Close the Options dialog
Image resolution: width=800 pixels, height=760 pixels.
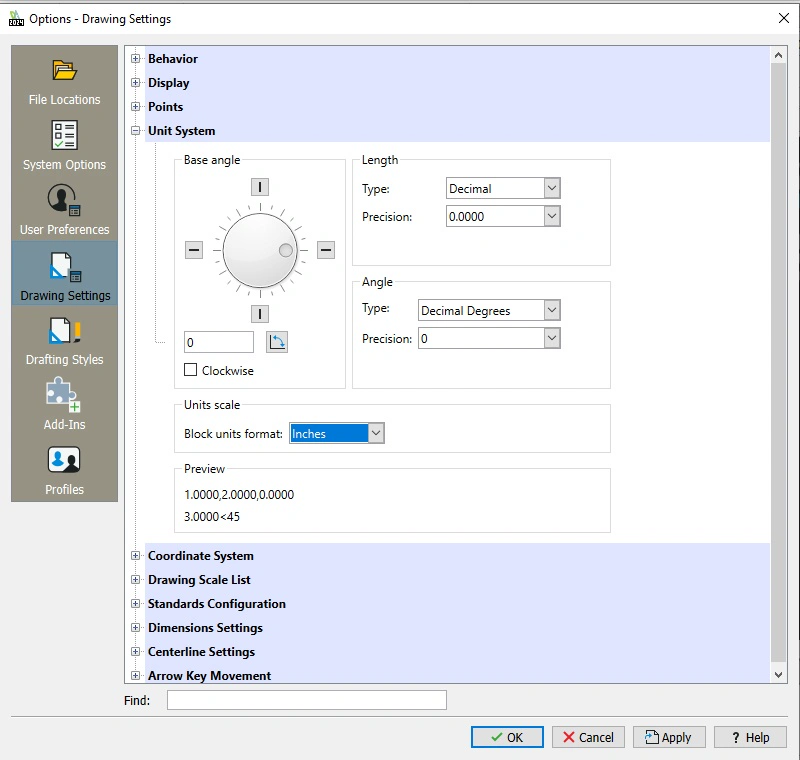tap(784, 18)
